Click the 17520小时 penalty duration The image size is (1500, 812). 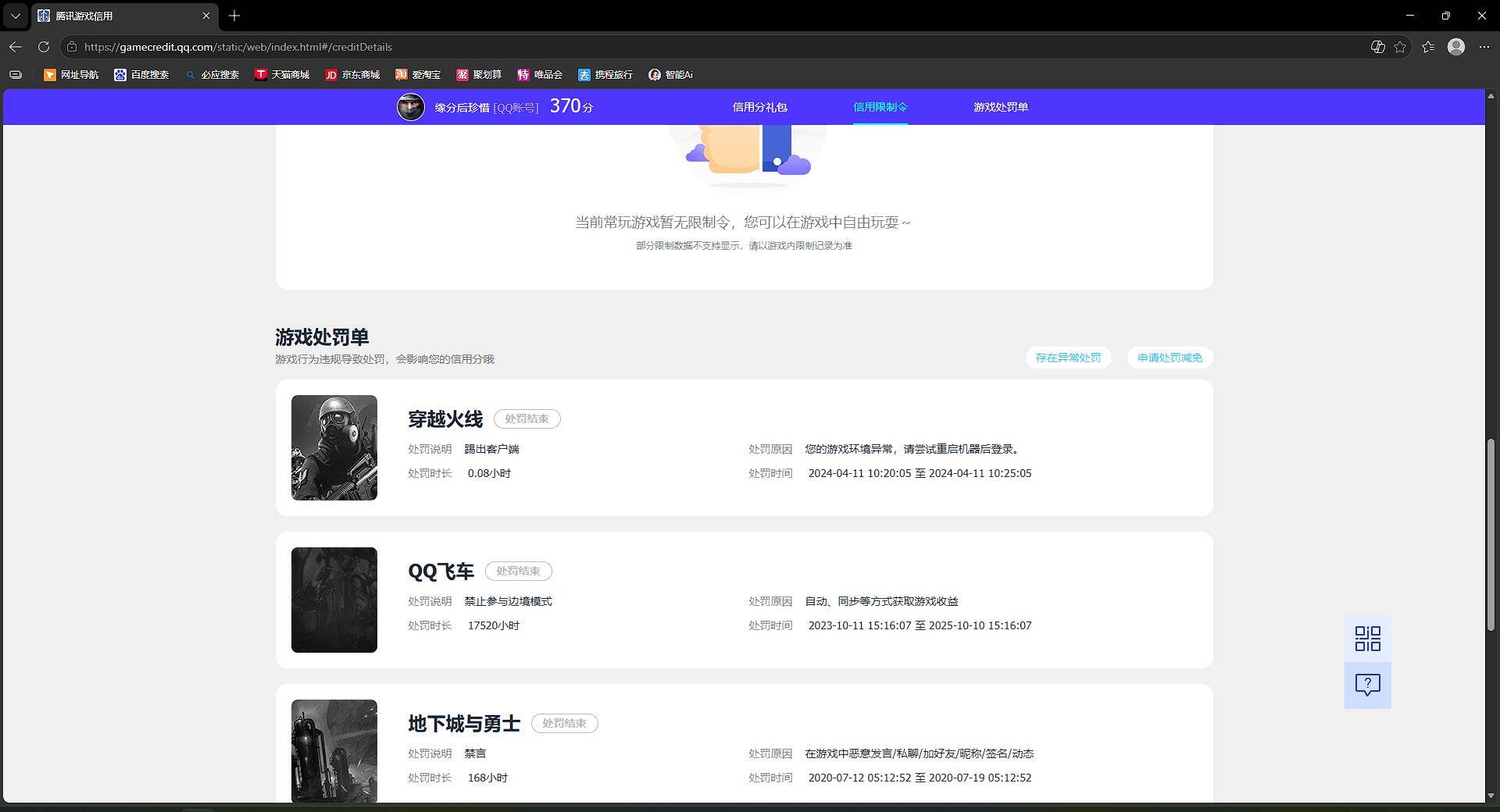coord(494,625)
